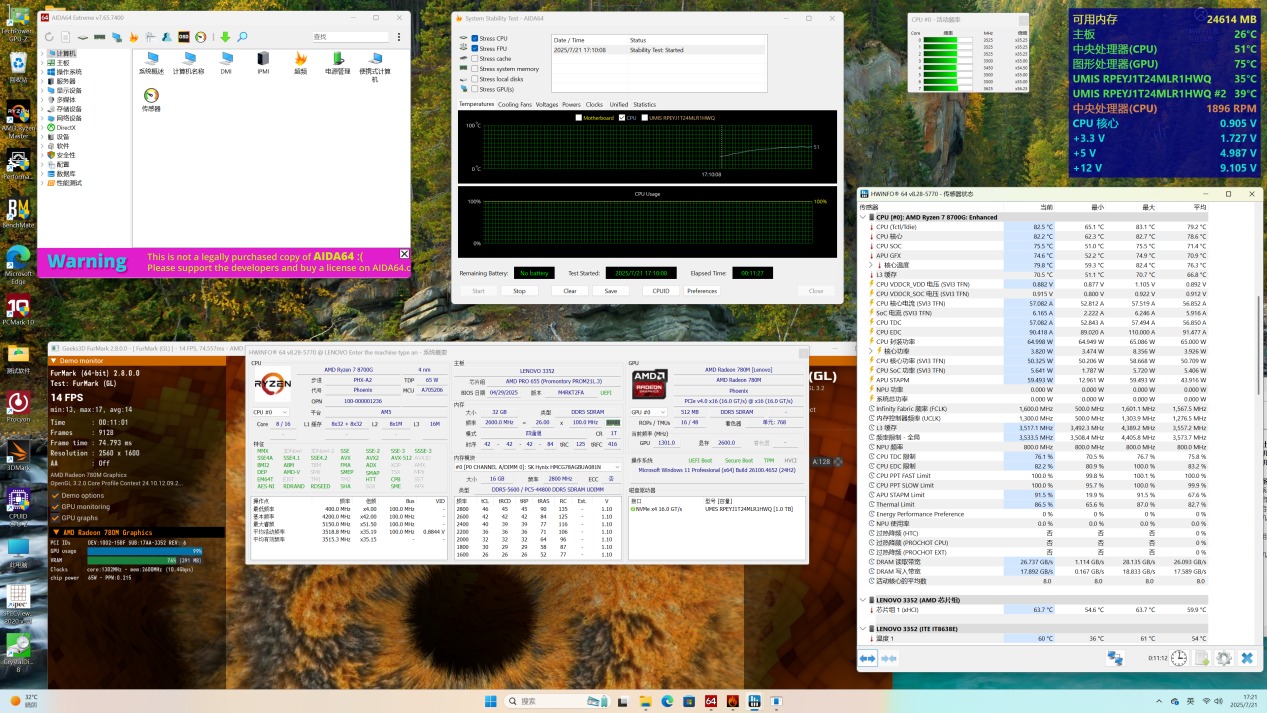The height and width of the screenshot is (713, 1267).
Task: Click the blue navigation arrows in HWiNFO footer
Action: (868, 657)
